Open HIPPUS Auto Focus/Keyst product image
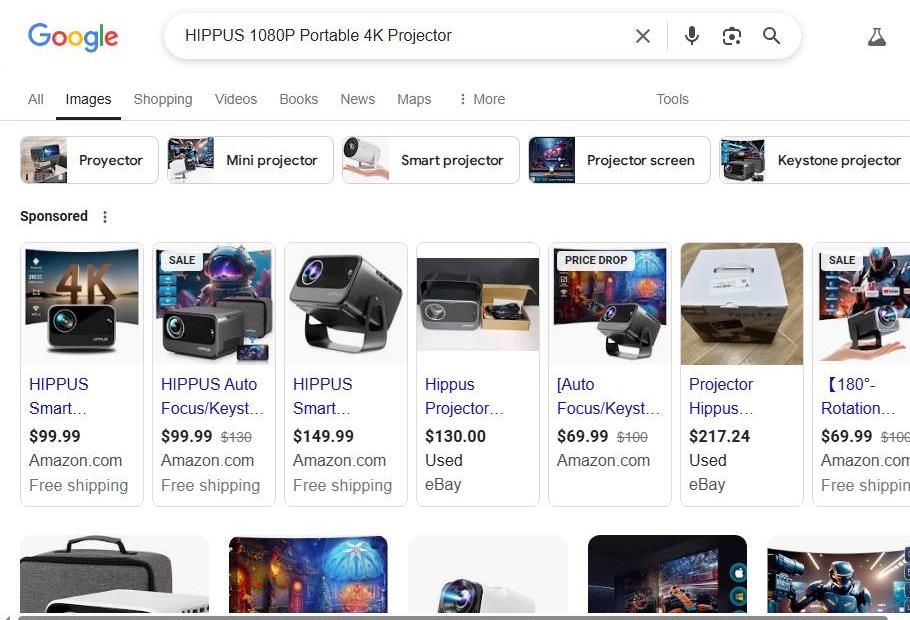Image resolution: width=910 pixels, height=620 pixels. [214, 304]
